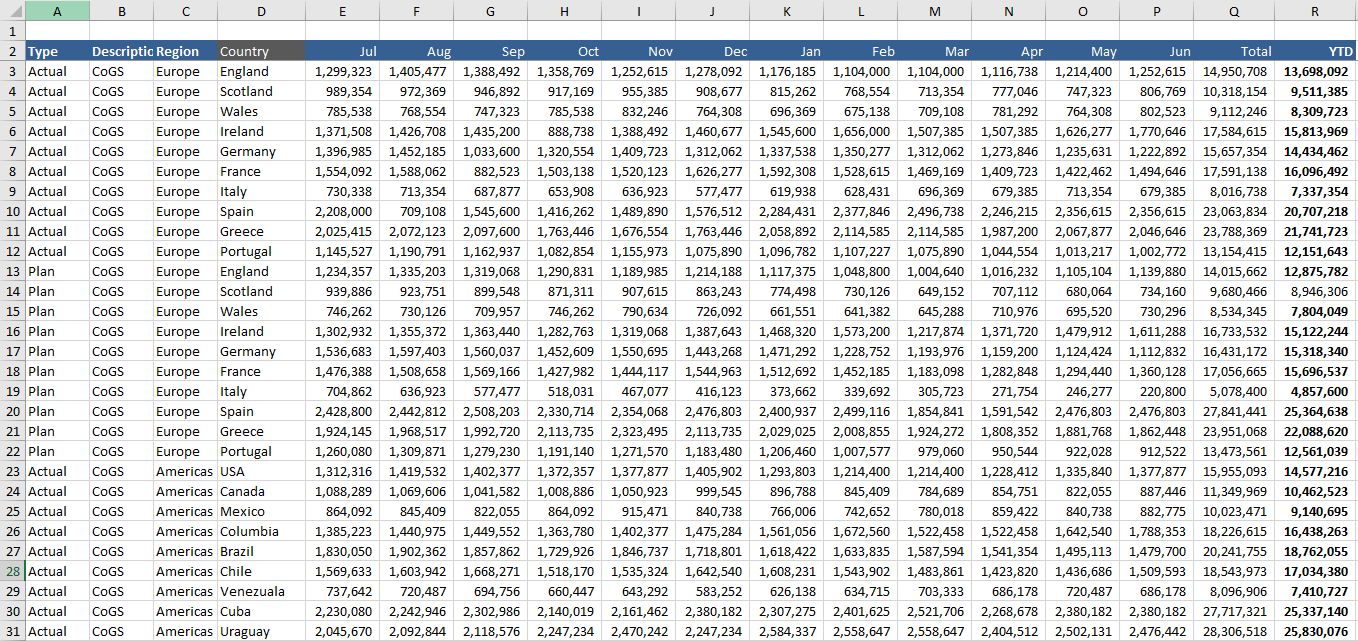
Task: Click Ireland Feb value 1,656,000
Action: (x=860, y=131)
